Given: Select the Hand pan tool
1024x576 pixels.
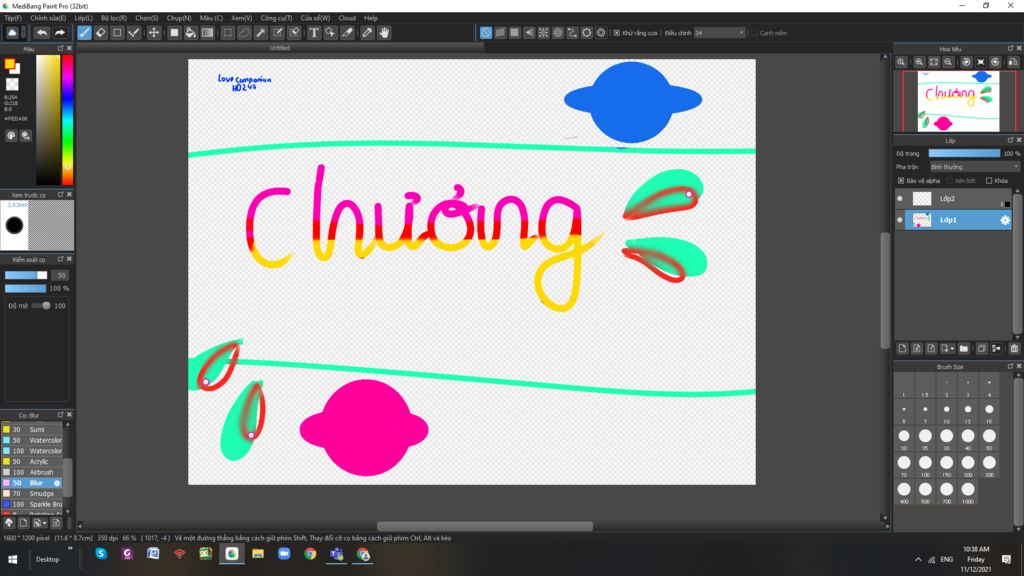Looking at the screenshot, I should [384, 33].
